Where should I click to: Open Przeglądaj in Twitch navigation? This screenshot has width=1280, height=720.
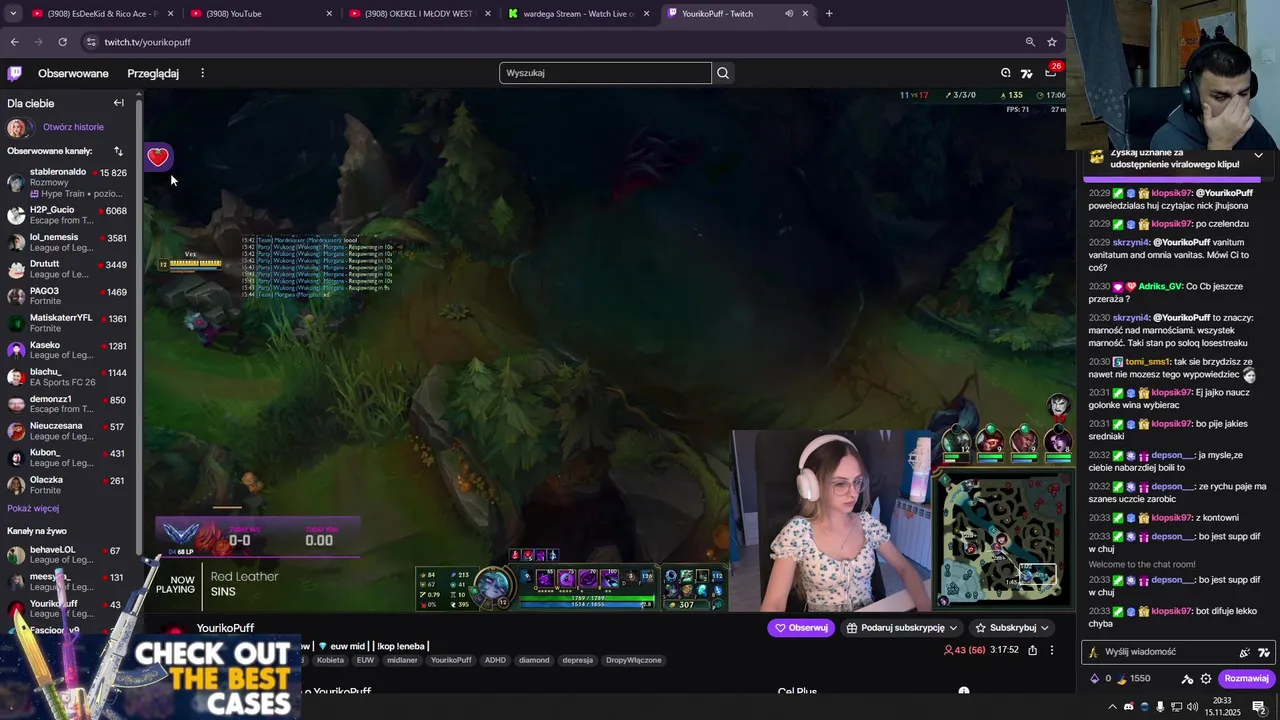click(153, 73)
